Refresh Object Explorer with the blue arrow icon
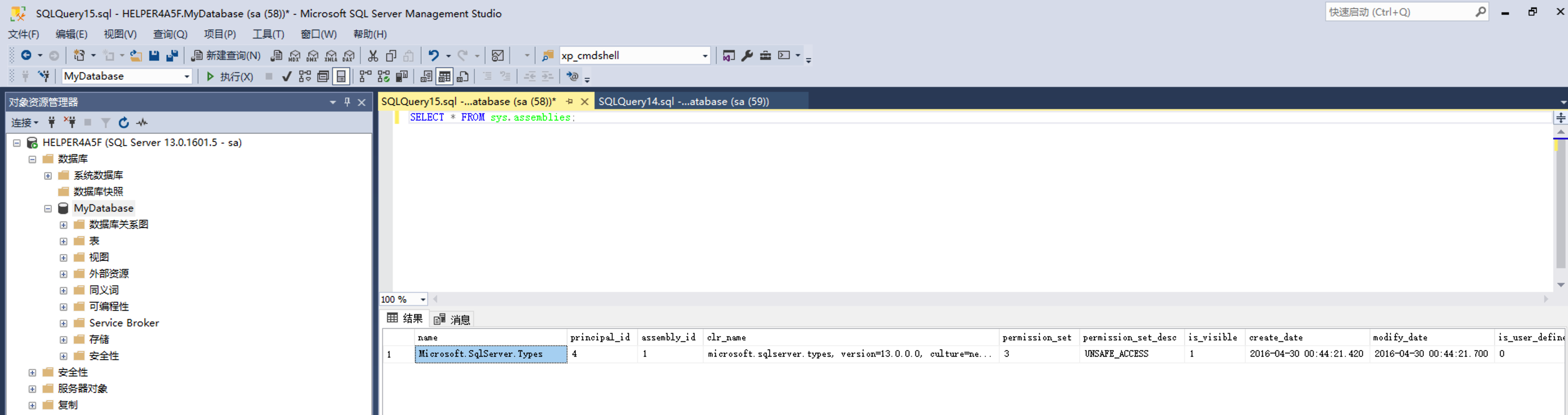 (123, 123)
